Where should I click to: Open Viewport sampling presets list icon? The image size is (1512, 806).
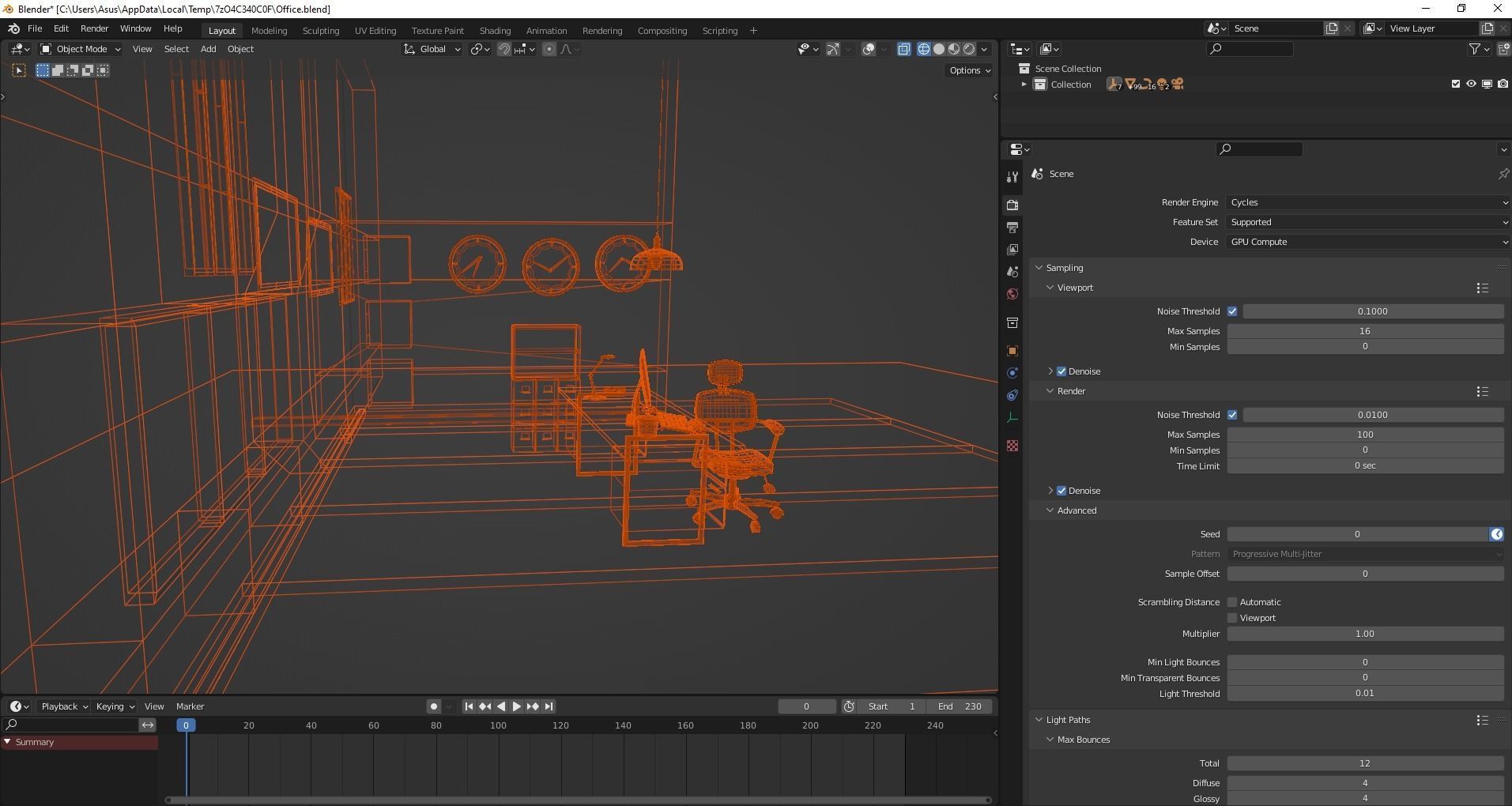click(x=1483, y=288)
